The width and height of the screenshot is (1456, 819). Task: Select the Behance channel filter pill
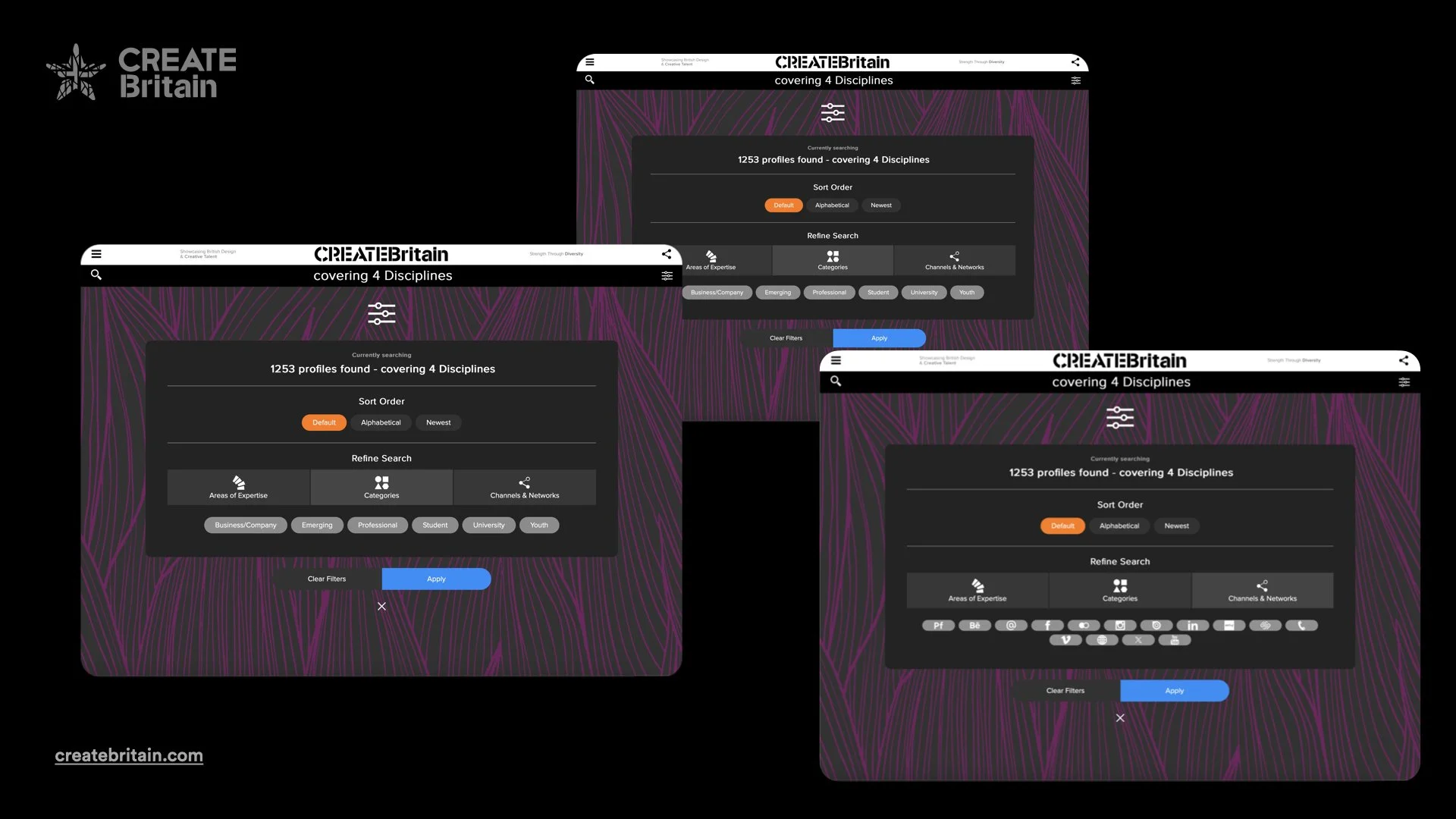tap(974, 626)
